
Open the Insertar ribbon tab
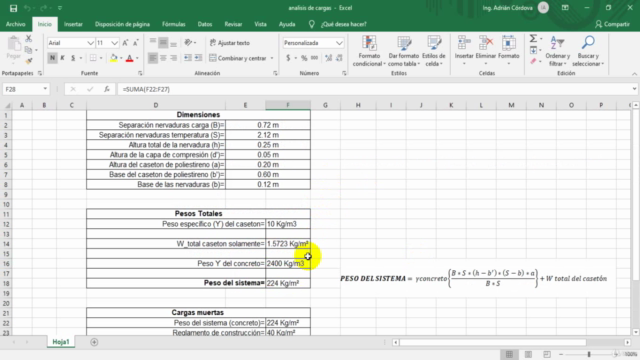(x=73, y=24)
